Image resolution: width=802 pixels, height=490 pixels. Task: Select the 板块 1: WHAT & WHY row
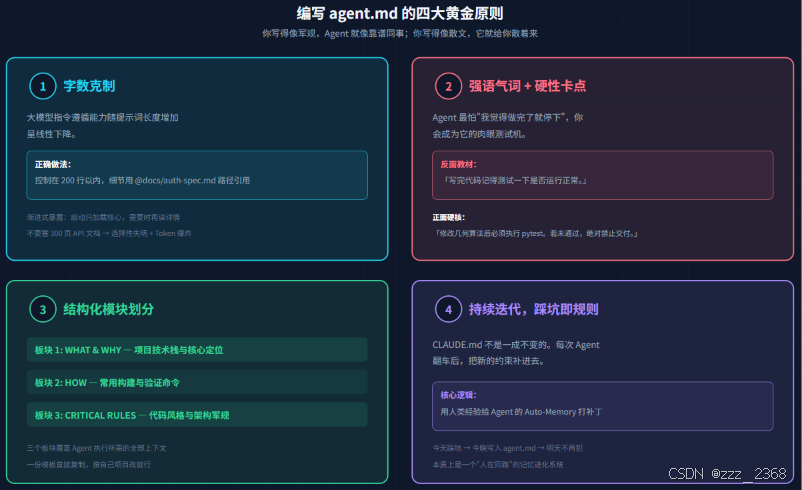point(197,349)
